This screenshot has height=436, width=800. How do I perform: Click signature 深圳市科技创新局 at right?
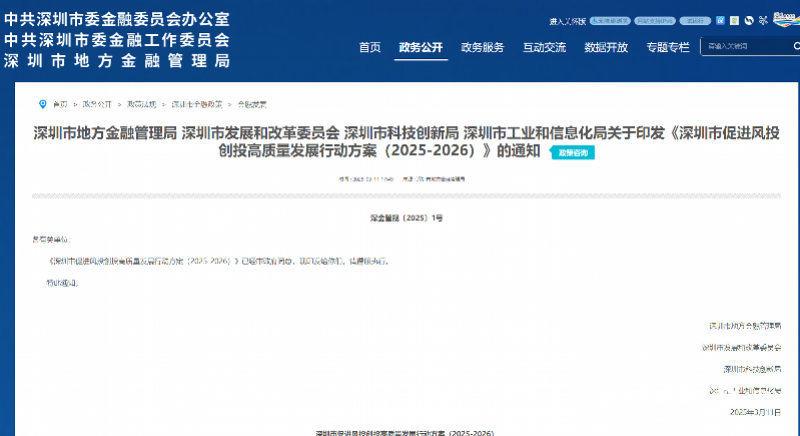click(x=752, y=369)
